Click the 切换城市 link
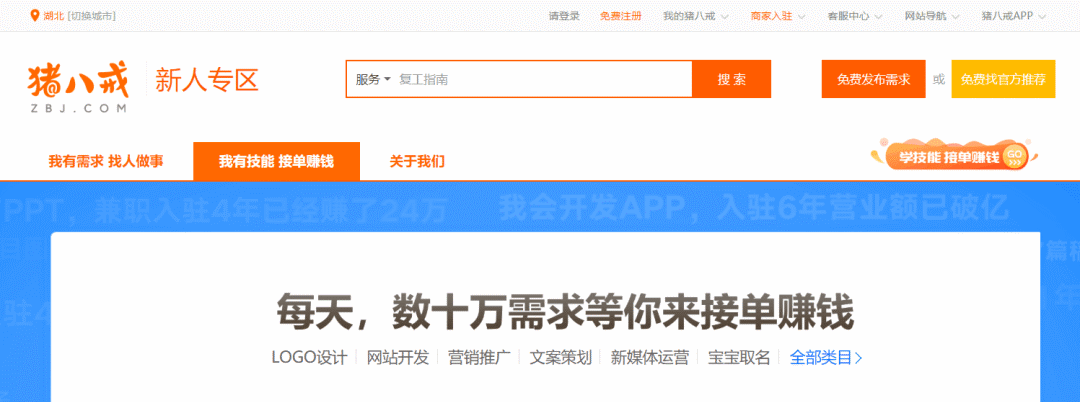This screenshot has height=402, width=1080. tap(92, 16)
